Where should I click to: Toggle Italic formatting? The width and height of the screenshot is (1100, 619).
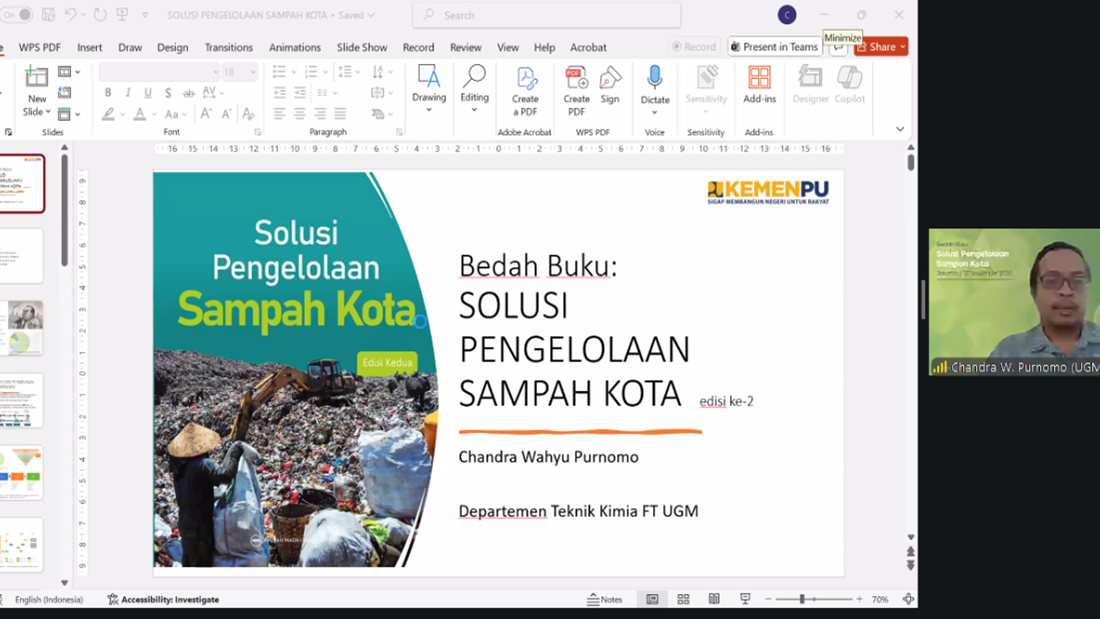(128, 93)
